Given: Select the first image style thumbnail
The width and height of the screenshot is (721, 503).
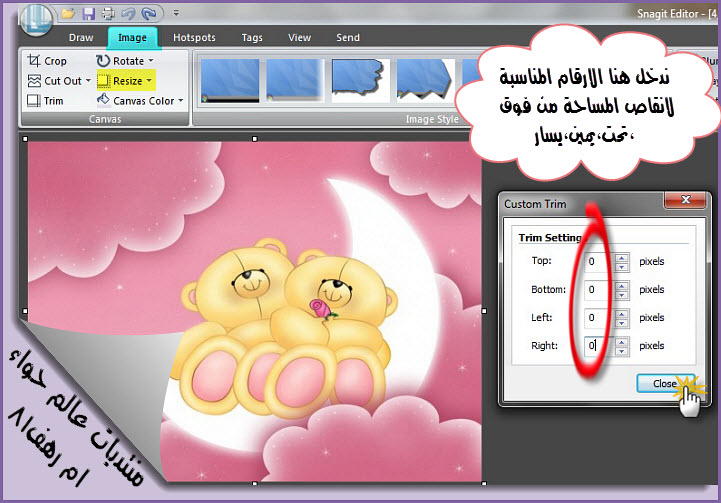Looking at the screenshot, I should tap(230, 80).
